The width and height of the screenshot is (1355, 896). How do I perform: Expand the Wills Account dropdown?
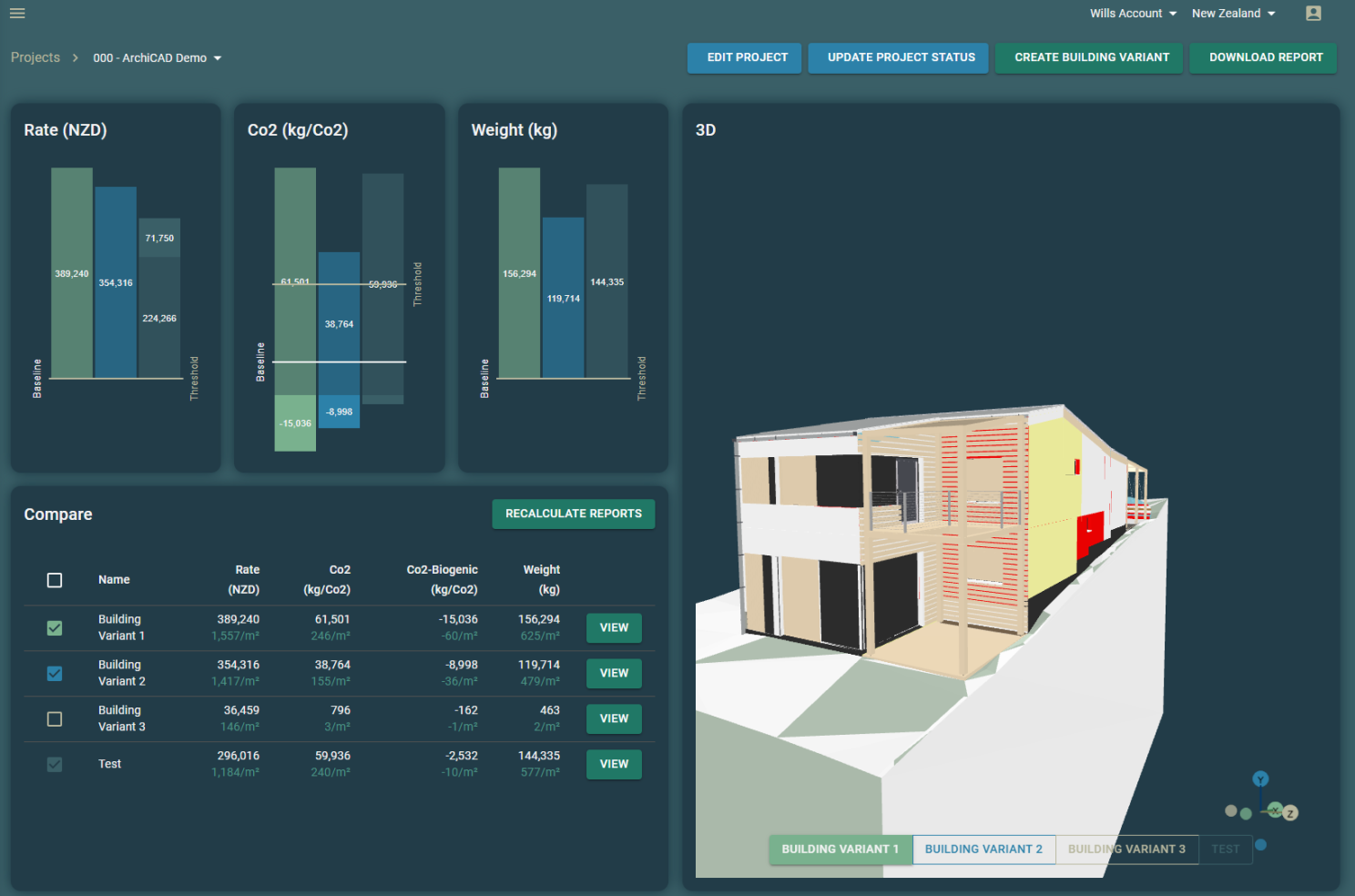click(x=1133, y=14)
